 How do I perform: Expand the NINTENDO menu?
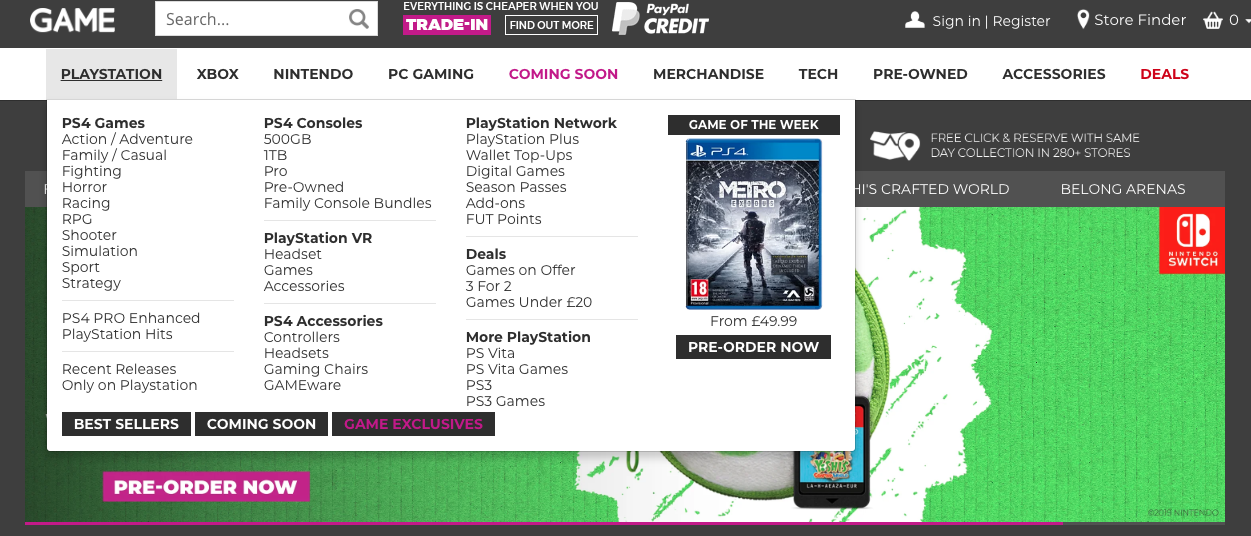tap(313, 74)
